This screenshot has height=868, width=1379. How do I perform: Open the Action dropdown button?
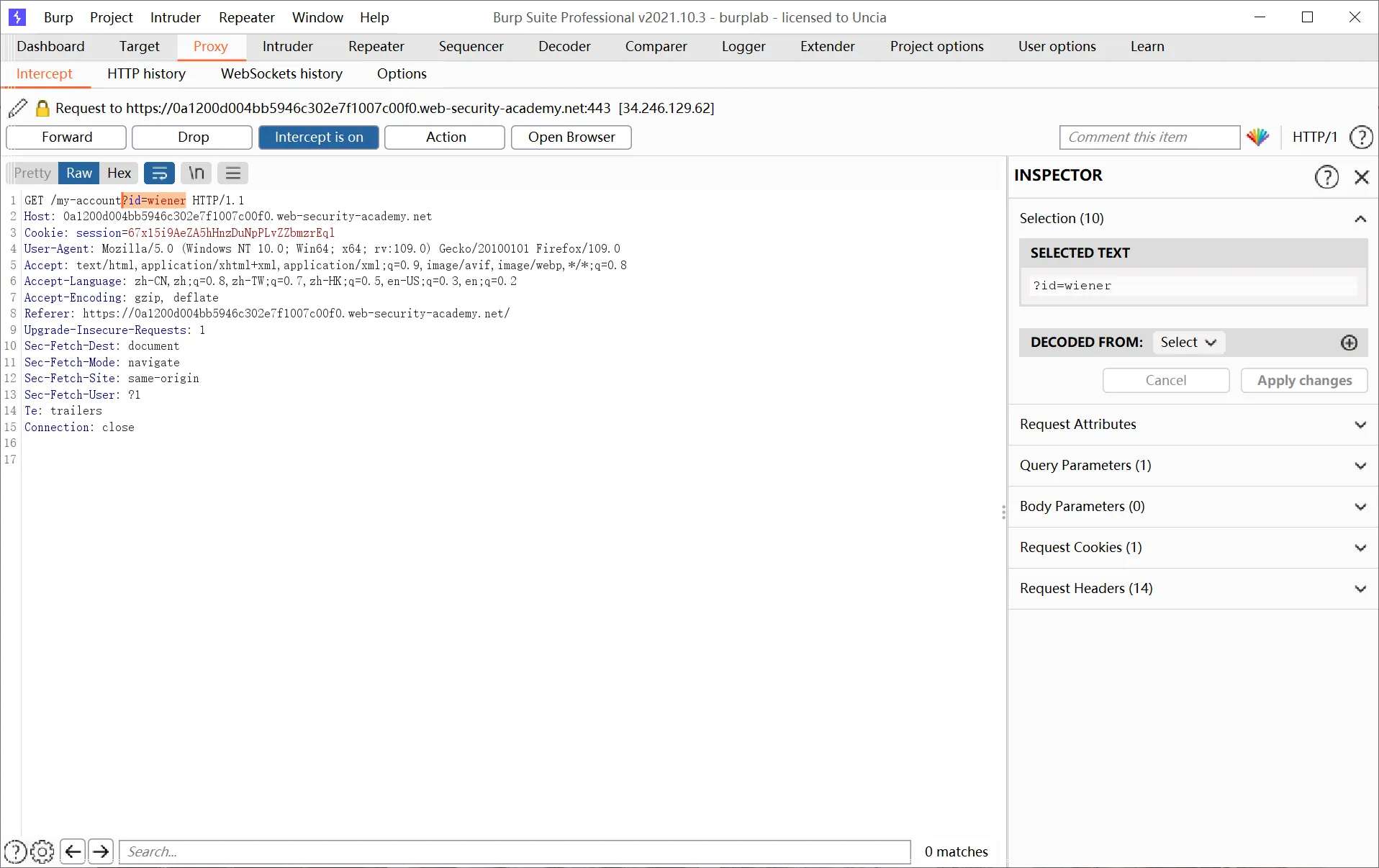coord(445,137)
